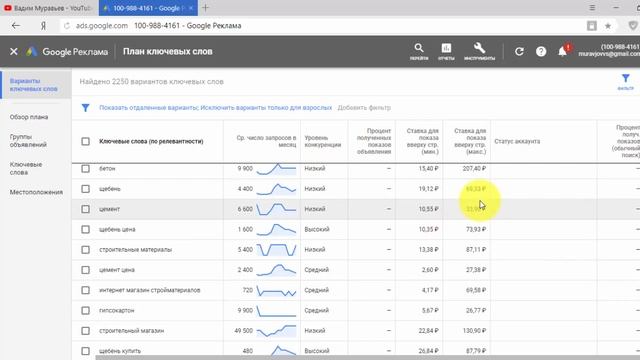Check the box for 'щебень цена' row
Viewport: 640px width, 360px height.
point(85,229)
